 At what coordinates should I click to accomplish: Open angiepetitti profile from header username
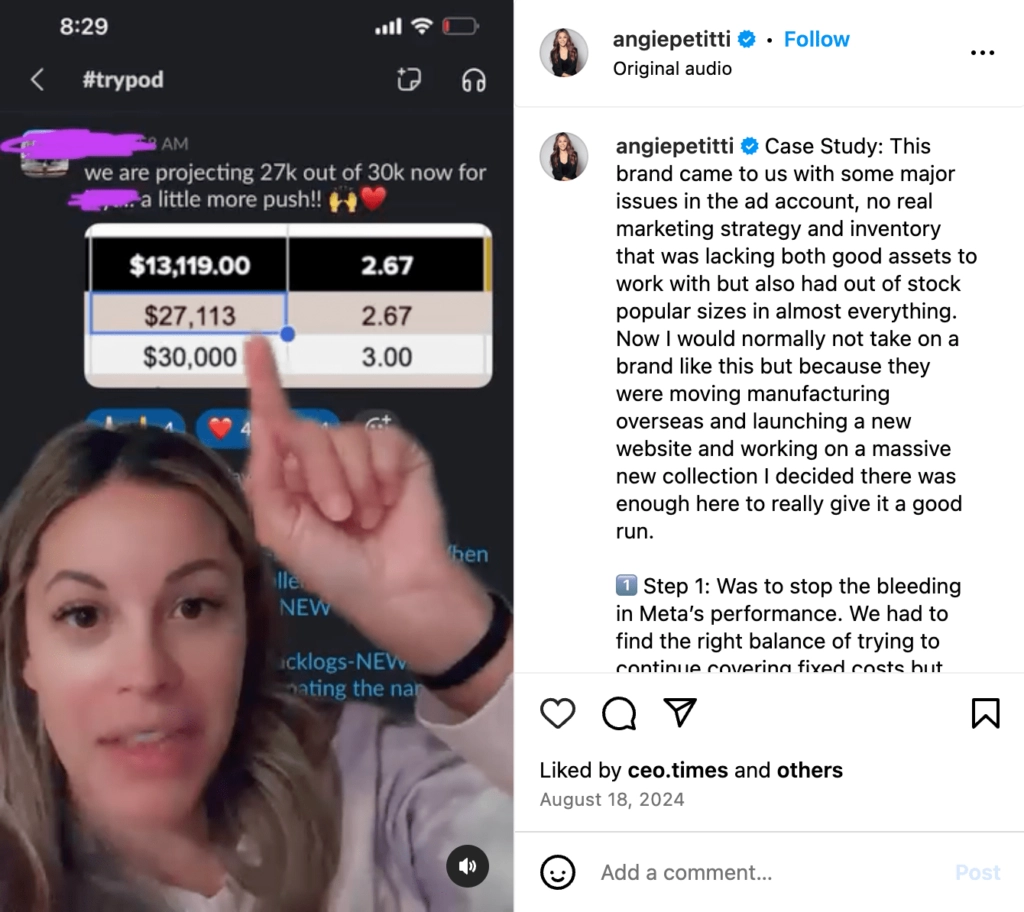tap(671, 39)
